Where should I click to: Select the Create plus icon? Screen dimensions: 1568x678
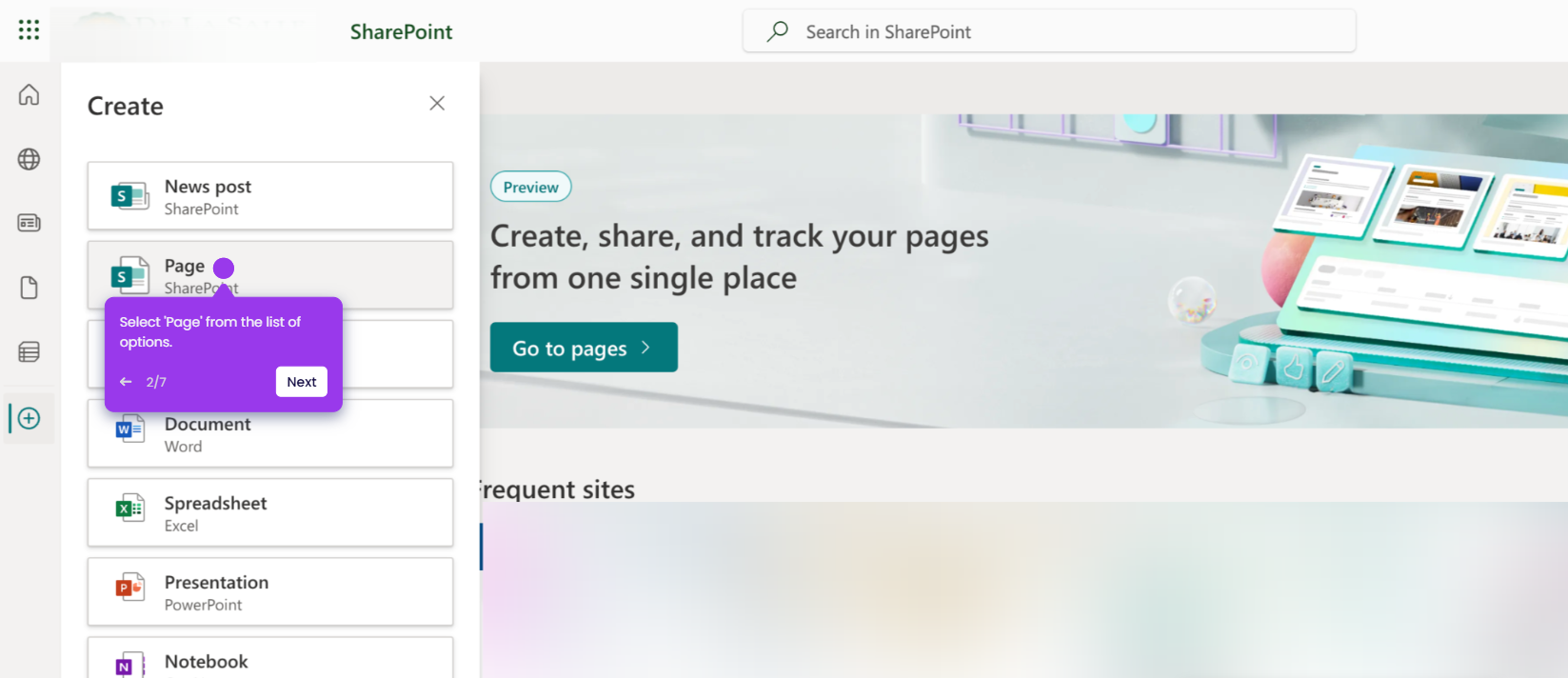(30, 418)
